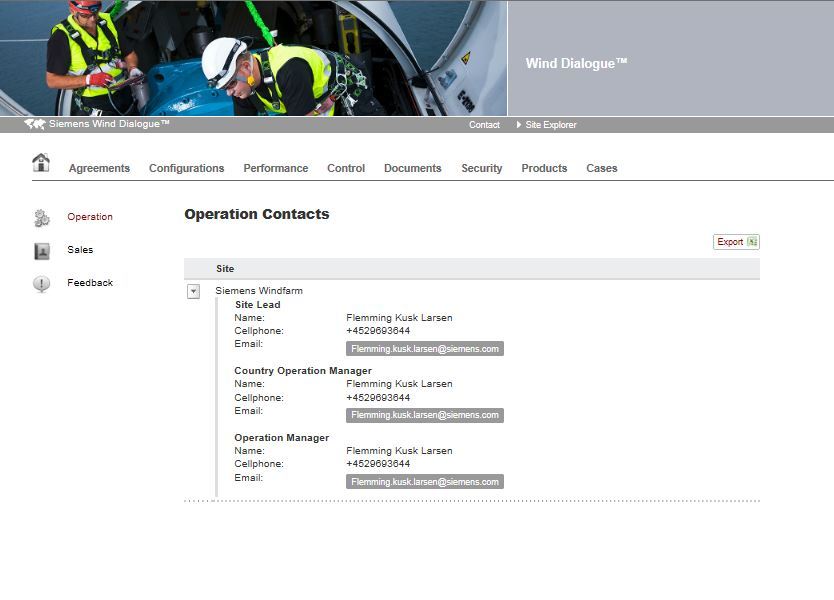Click the Operation gears icon in sidebar
The image size is (834, 600).
click(x=41, y=218)
